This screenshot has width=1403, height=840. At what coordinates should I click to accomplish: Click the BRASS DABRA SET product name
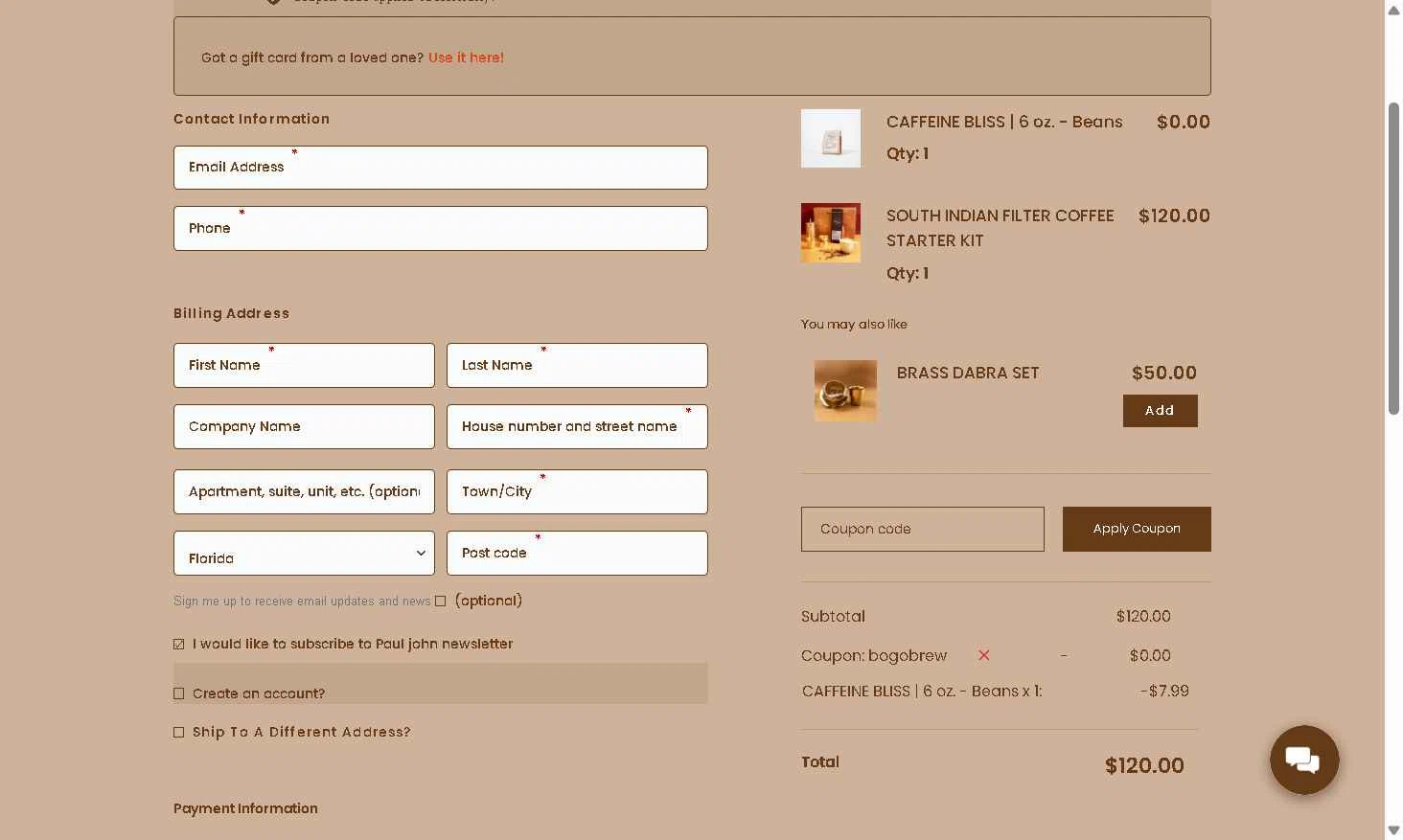[x=968, y=373]
